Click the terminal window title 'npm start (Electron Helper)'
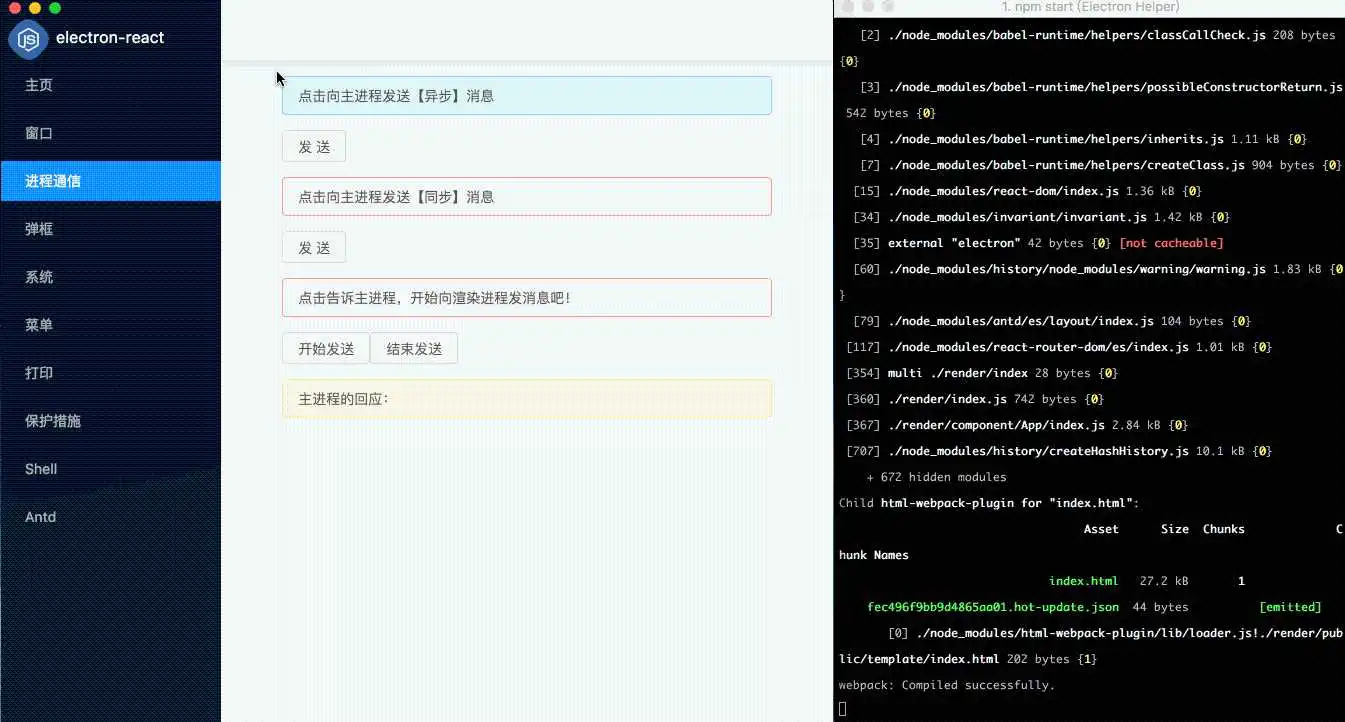1345x722 pixels. [x=1090, y=7]
